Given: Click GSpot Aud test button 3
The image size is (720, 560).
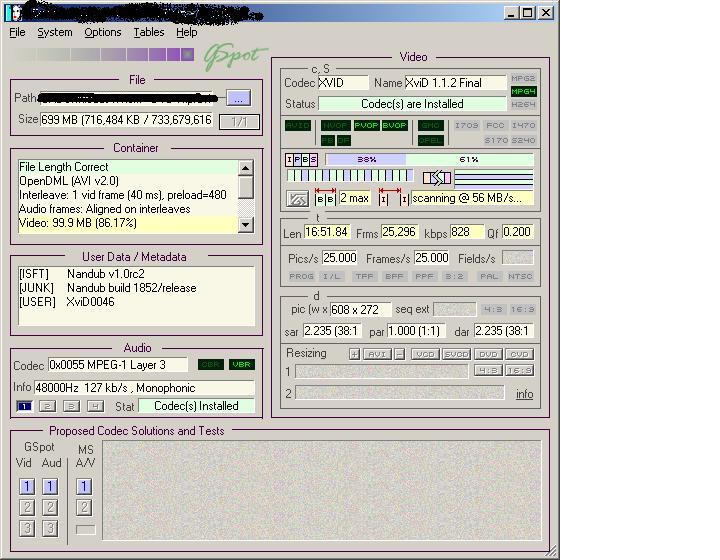Looking at the screenshot, I should [50, 528].
